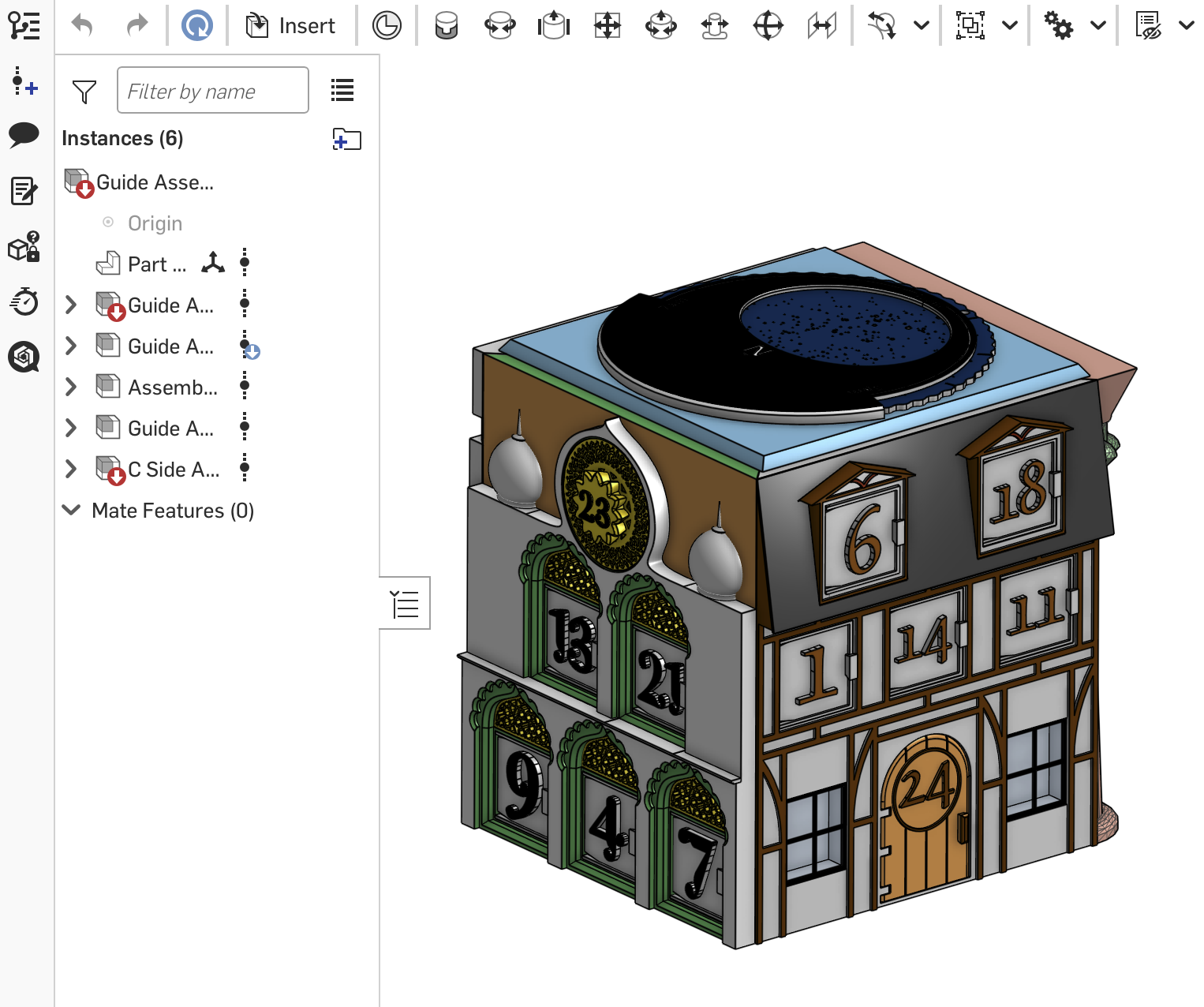
Task: Select the Part ... instance in the list
Action: (156, 264)
